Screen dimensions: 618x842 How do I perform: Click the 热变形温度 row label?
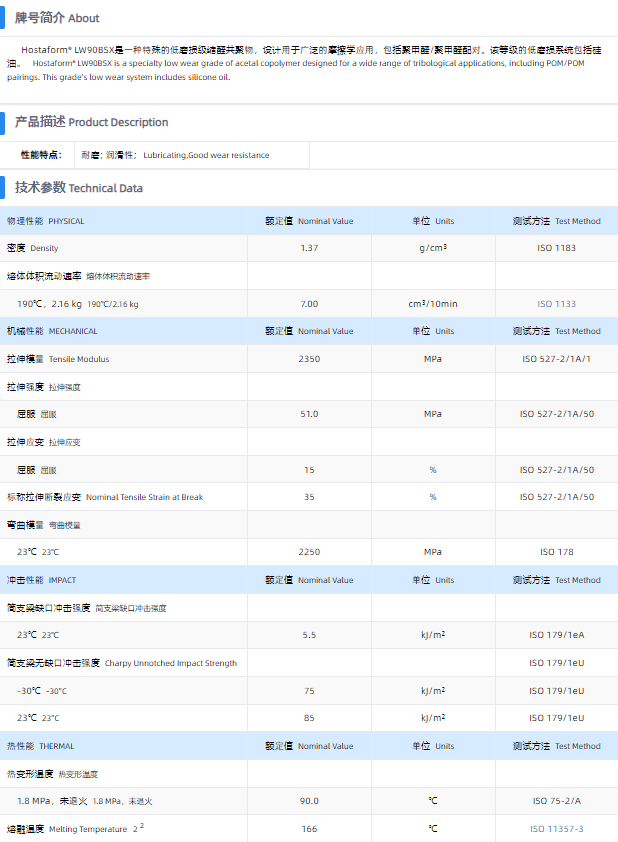pos(52,774)
